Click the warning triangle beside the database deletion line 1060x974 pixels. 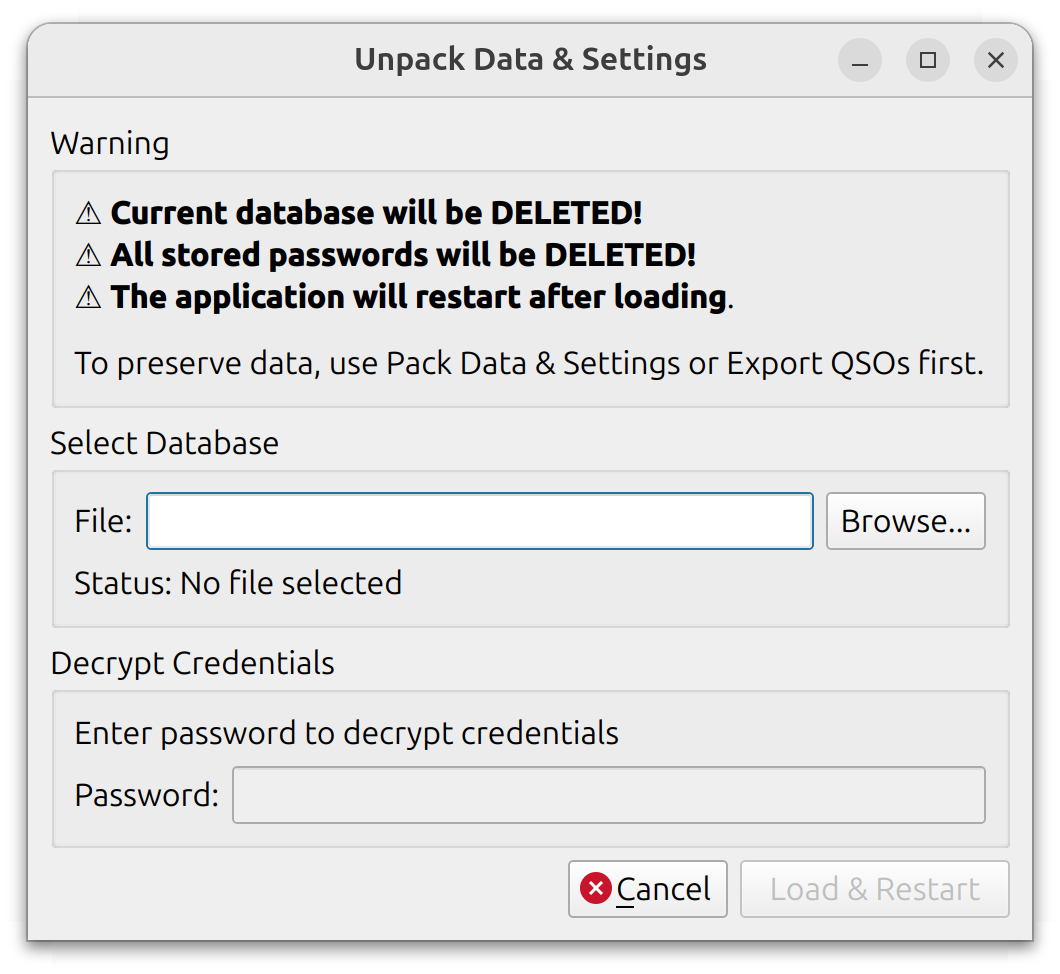point(89,213)
